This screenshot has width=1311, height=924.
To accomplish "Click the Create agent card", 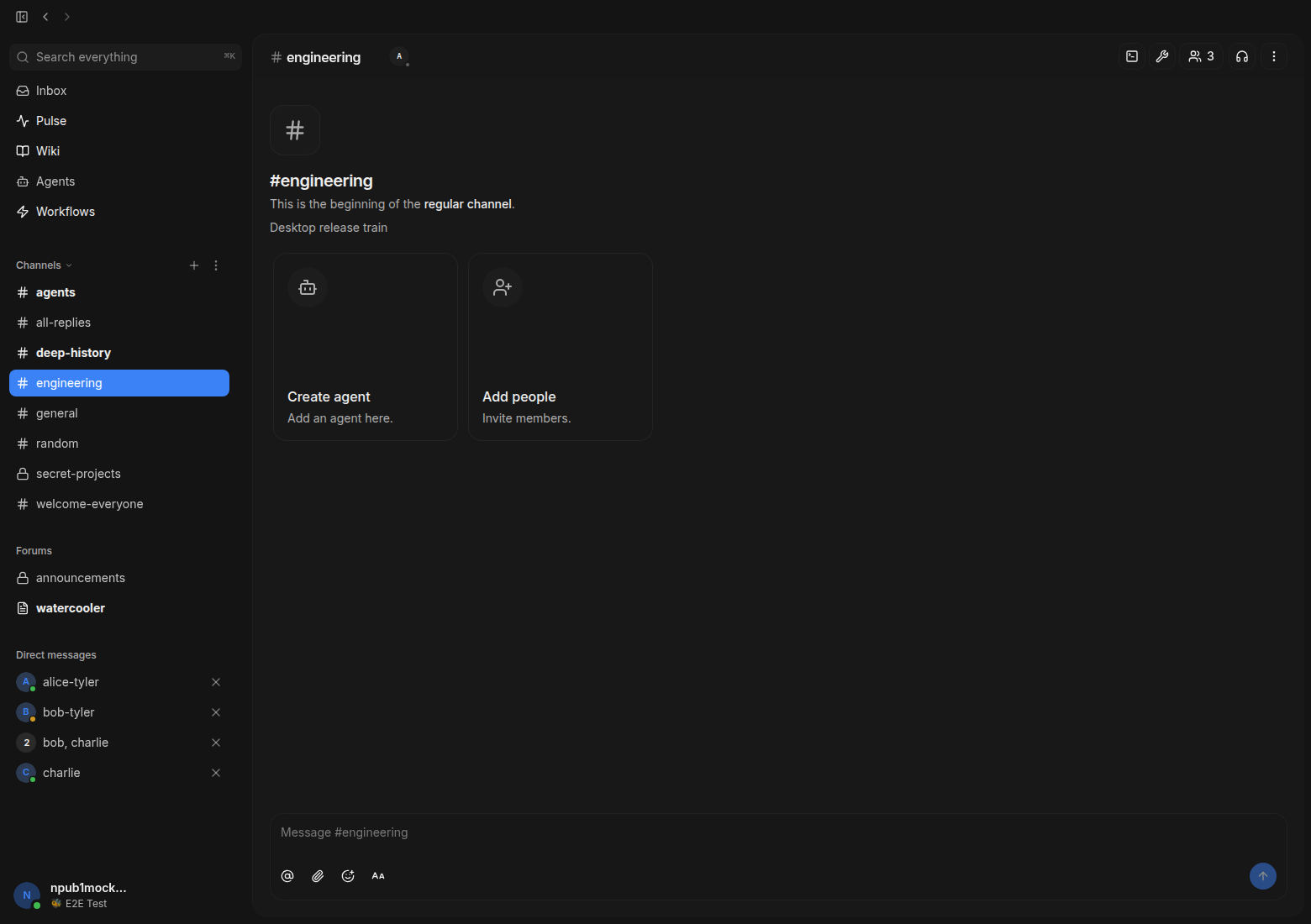I will tap(366, 347).
